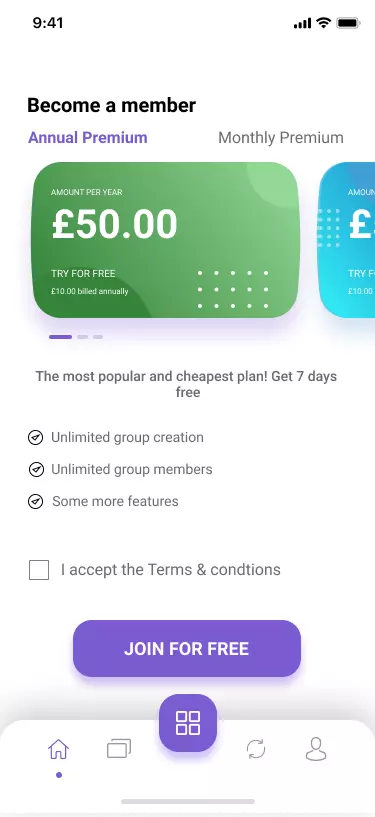Open the cards stack icon in navigation
375x817 pixels.
[119, 749]
